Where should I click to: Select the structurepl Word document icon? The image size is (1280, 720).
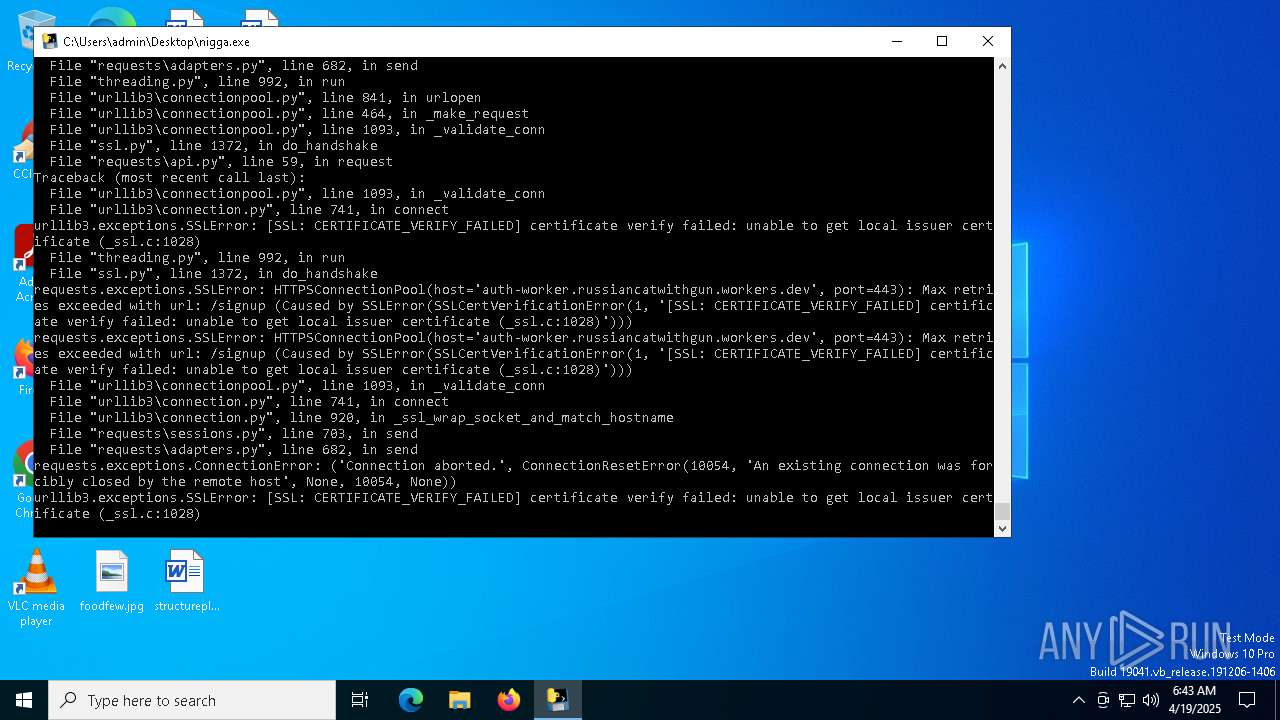pos(186,582)
